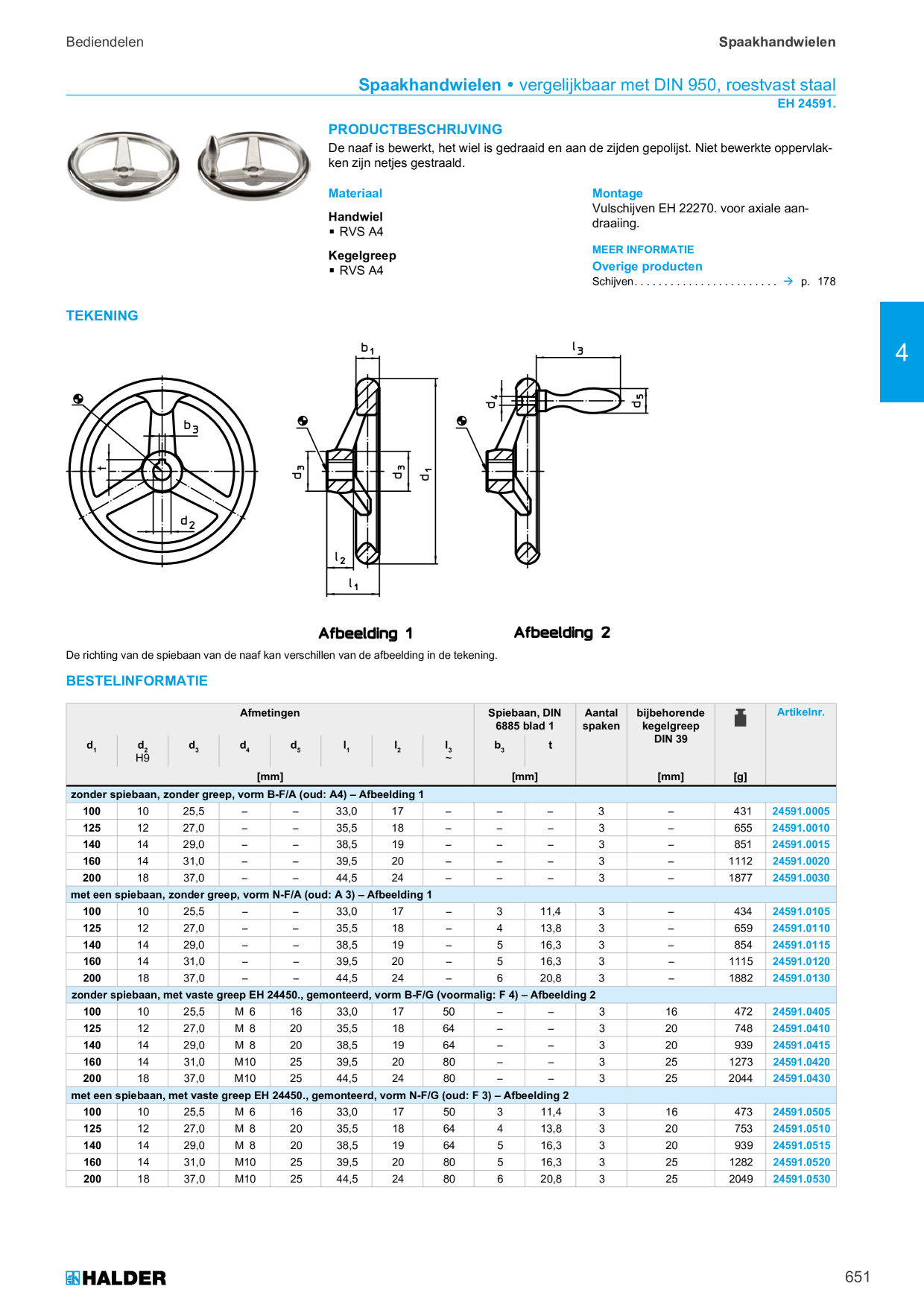
Task: Open article number 24591.0510
Action: tap(800, 1129)
